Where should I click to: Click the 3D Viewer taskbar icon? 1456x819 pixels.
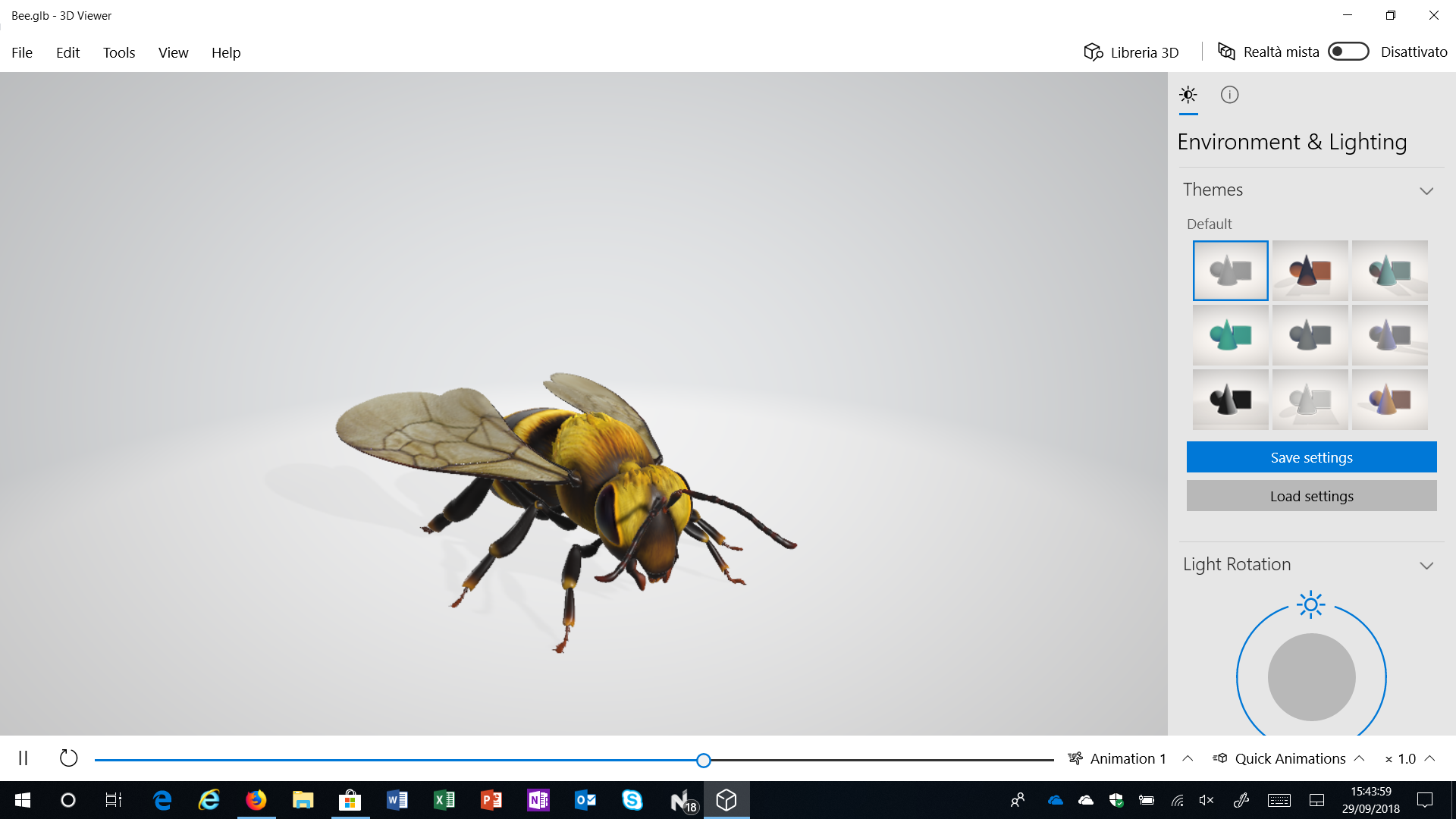(x=726, y=800)
